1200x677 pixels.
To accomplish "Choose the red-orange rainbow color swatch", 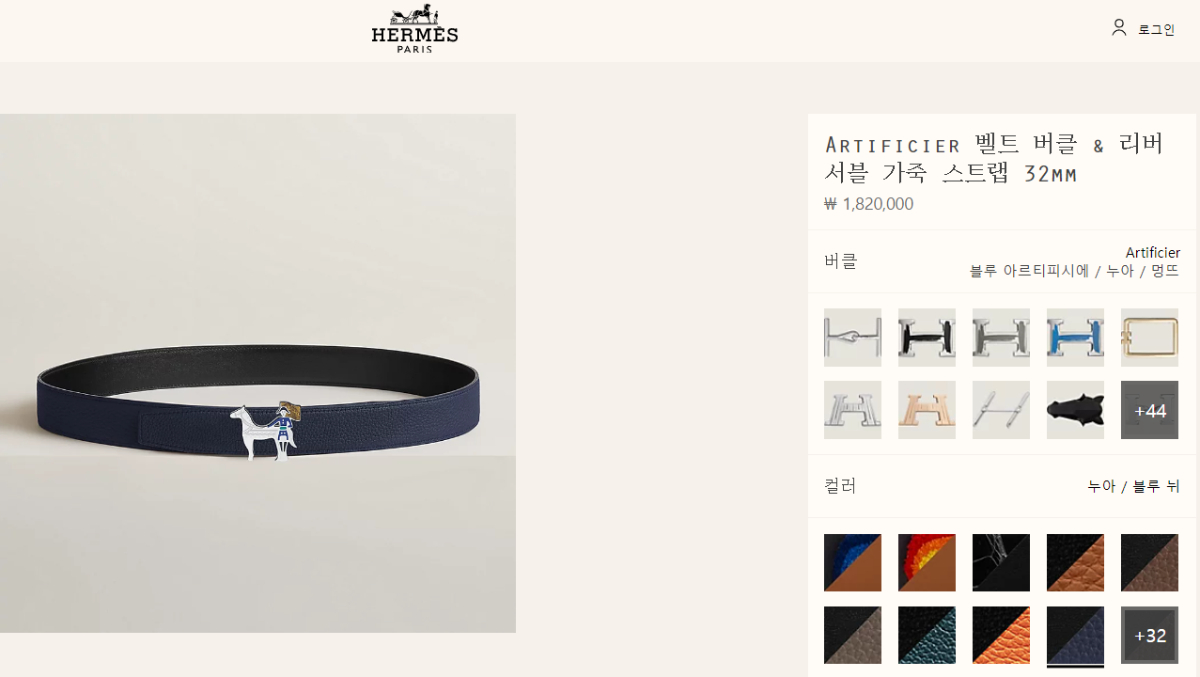I will coord(926,563).
